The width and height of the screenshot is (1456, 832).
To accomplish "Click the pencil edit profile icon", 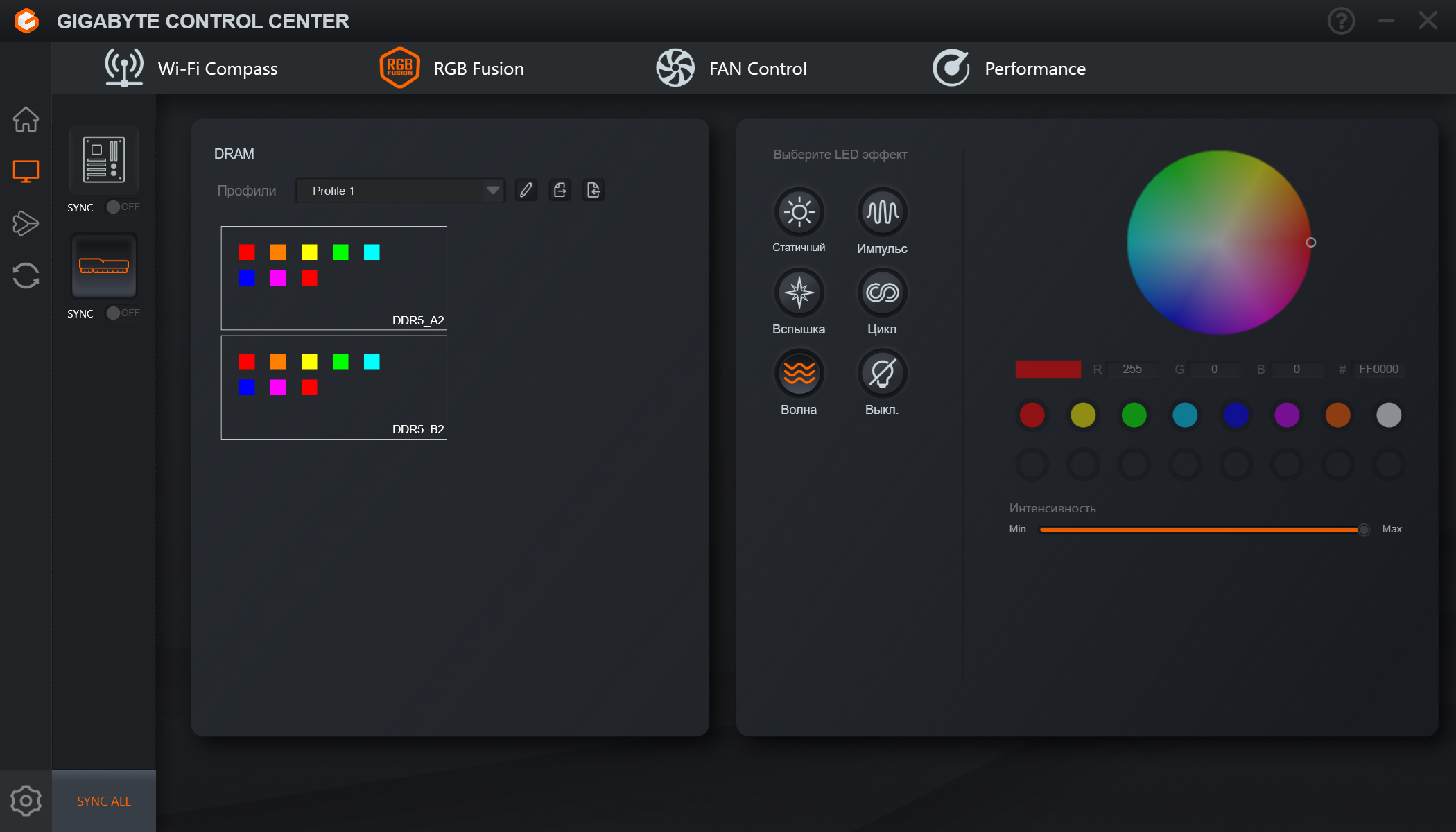I will click(526, 190).
